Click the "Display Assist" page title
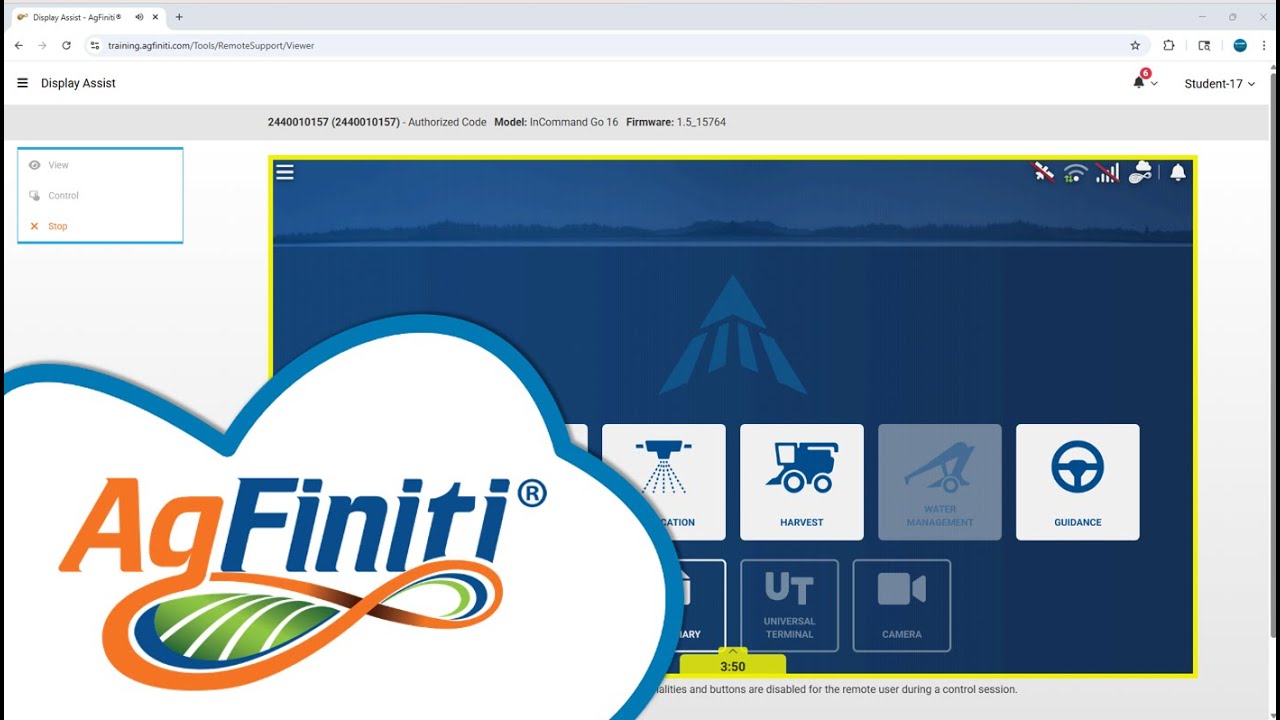This screenshot has width=1280, height=720. click(x=78, y=83)
